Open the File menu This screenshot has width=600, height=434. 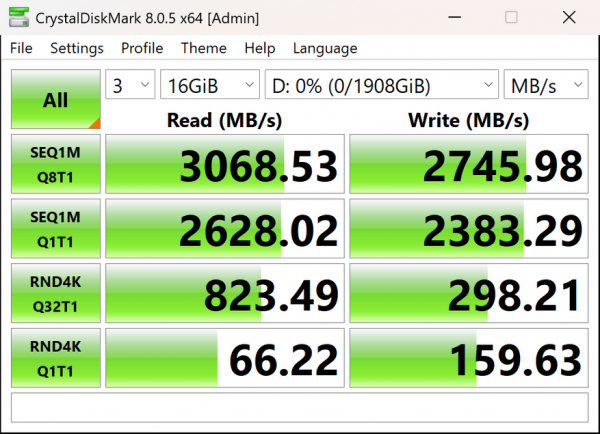[x=21, y=48]
